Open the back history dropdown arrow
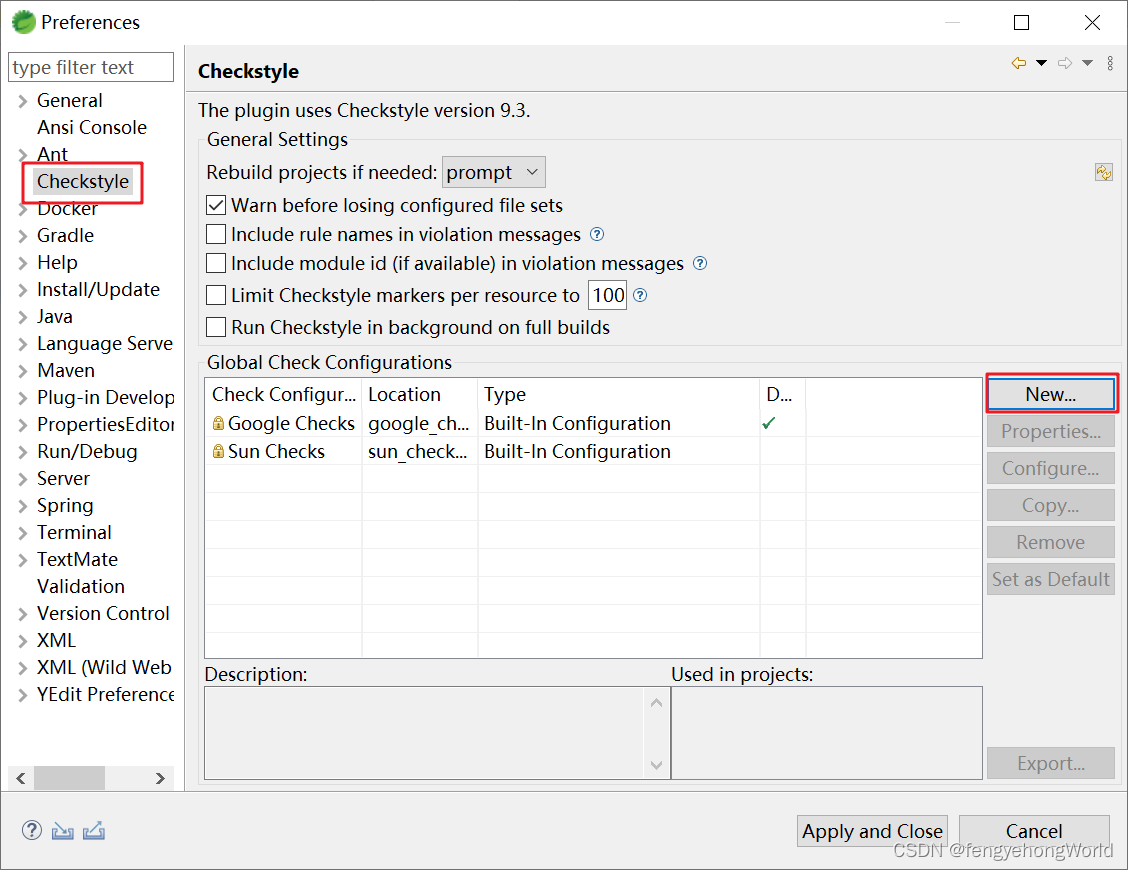This screenshot has width=1128, height=870. (x=1041, y=63)
